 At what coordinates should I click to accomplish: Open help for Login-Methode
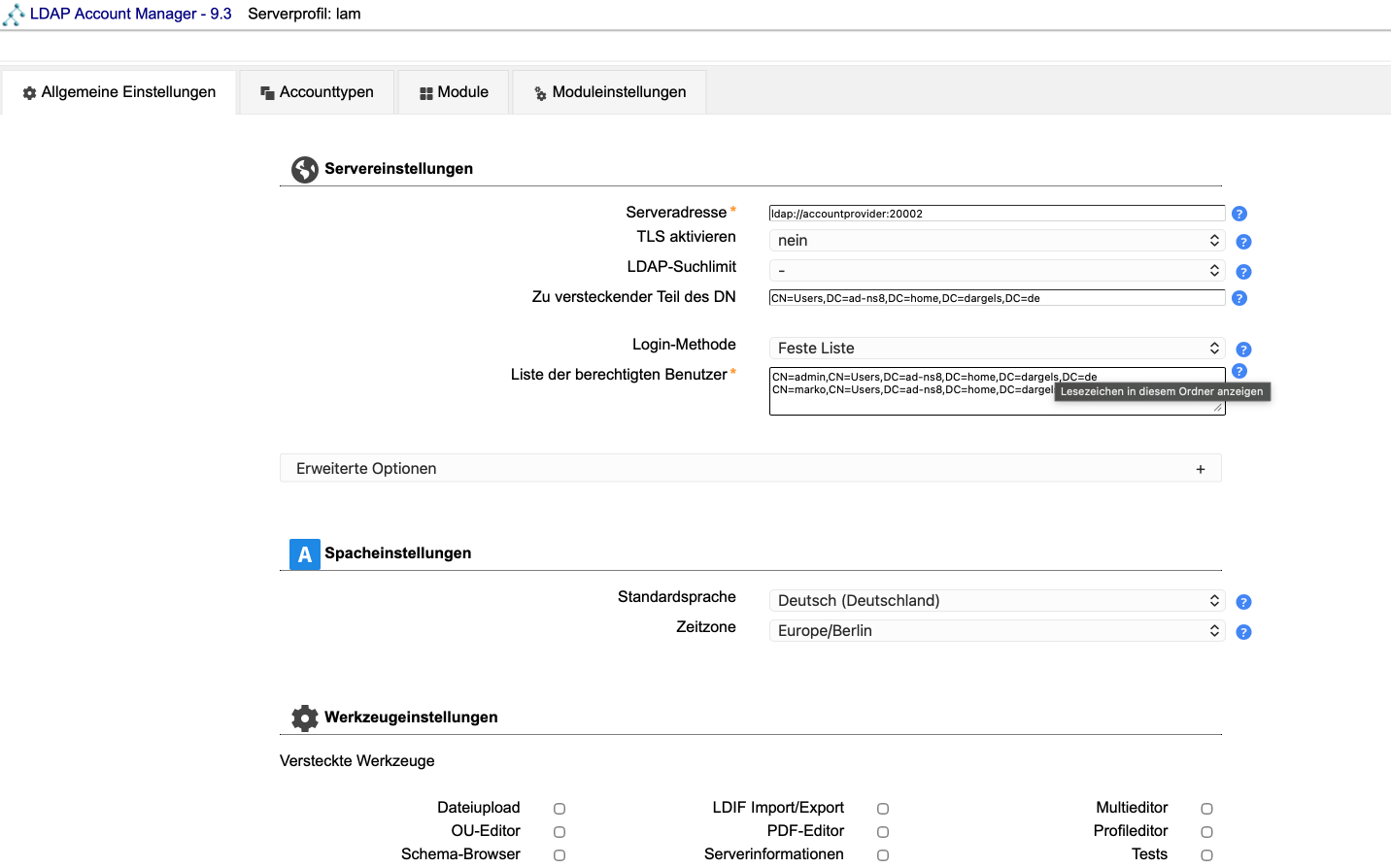[x=1242, y=350]
